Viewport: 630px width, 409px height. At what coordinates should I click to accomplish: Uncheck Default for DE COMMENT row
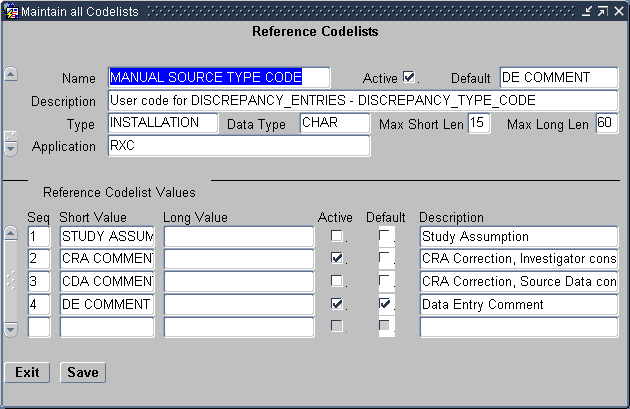tap(385, 303)
